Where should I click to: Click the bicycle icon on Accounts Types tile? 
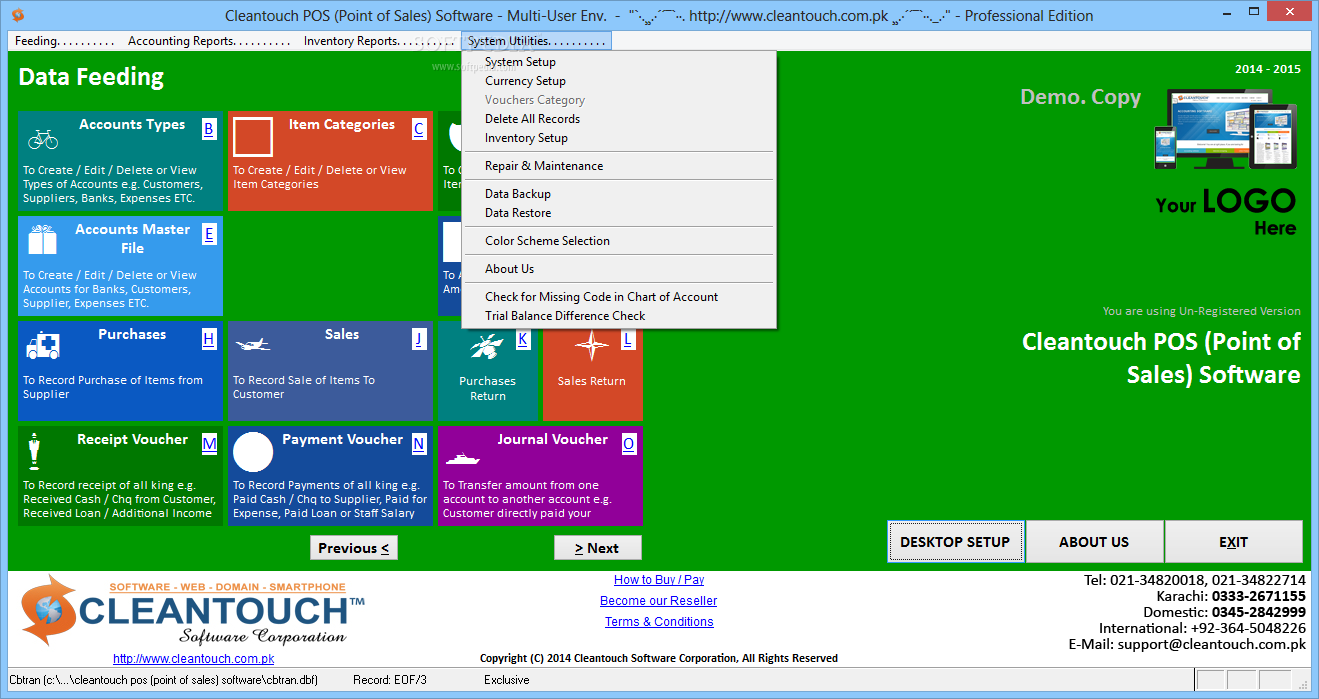coord(43,138)
